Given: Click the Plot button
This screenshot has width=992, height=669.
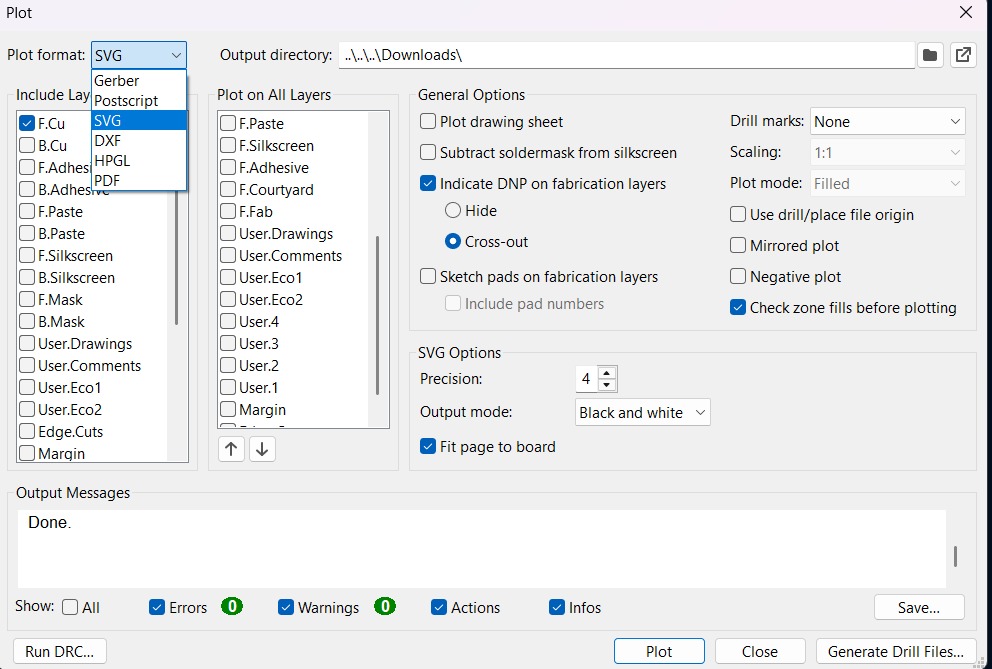Looking at the screenshot, I should pos(659,651).
